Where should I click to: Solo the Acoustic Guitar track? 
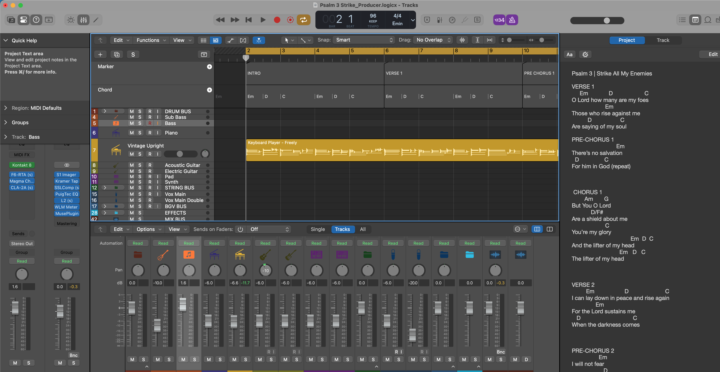coord(140,165)
